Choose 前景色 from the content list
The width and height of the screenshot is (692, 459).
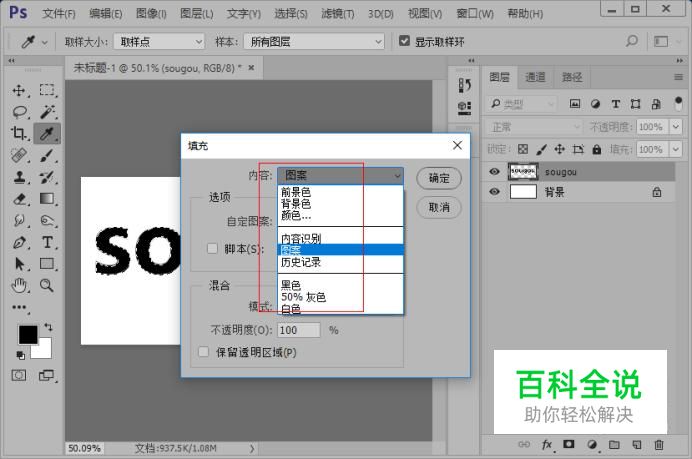[x=340, y=192]
